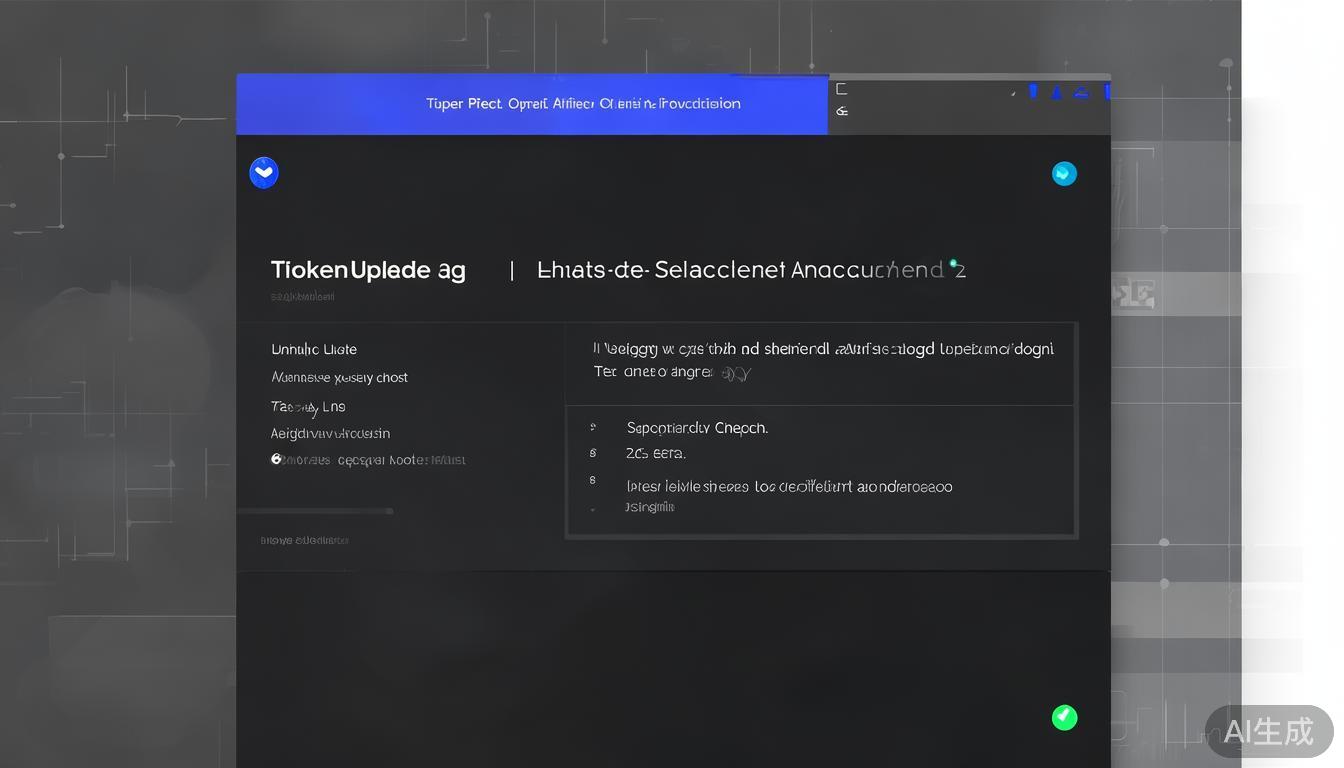This screenshot has height=768, width=1344.
Task: Select bullet next to 'Sepoptiardv Cnepch.'
Action: click(x=593, y=427)
